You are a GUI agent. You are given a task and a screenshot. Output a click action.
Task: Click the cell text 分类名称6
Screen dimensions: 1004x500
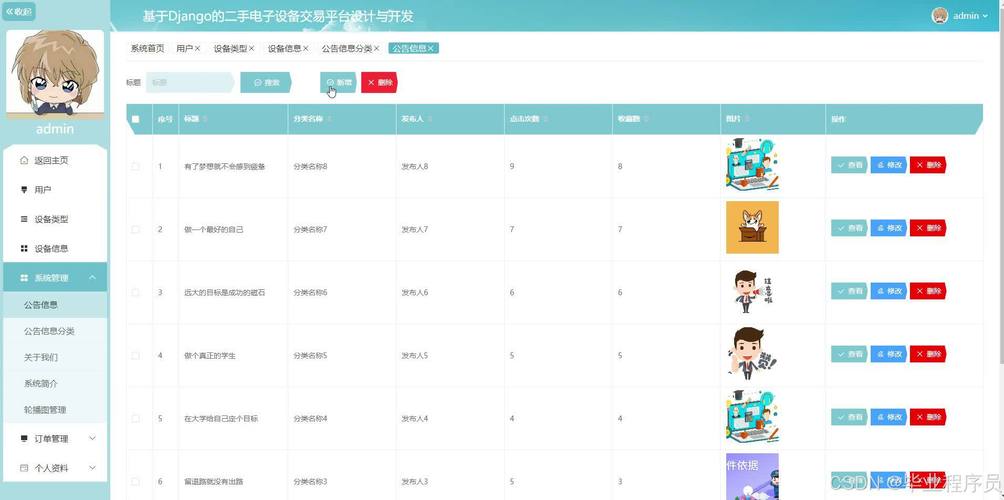[x=311, y=293]
